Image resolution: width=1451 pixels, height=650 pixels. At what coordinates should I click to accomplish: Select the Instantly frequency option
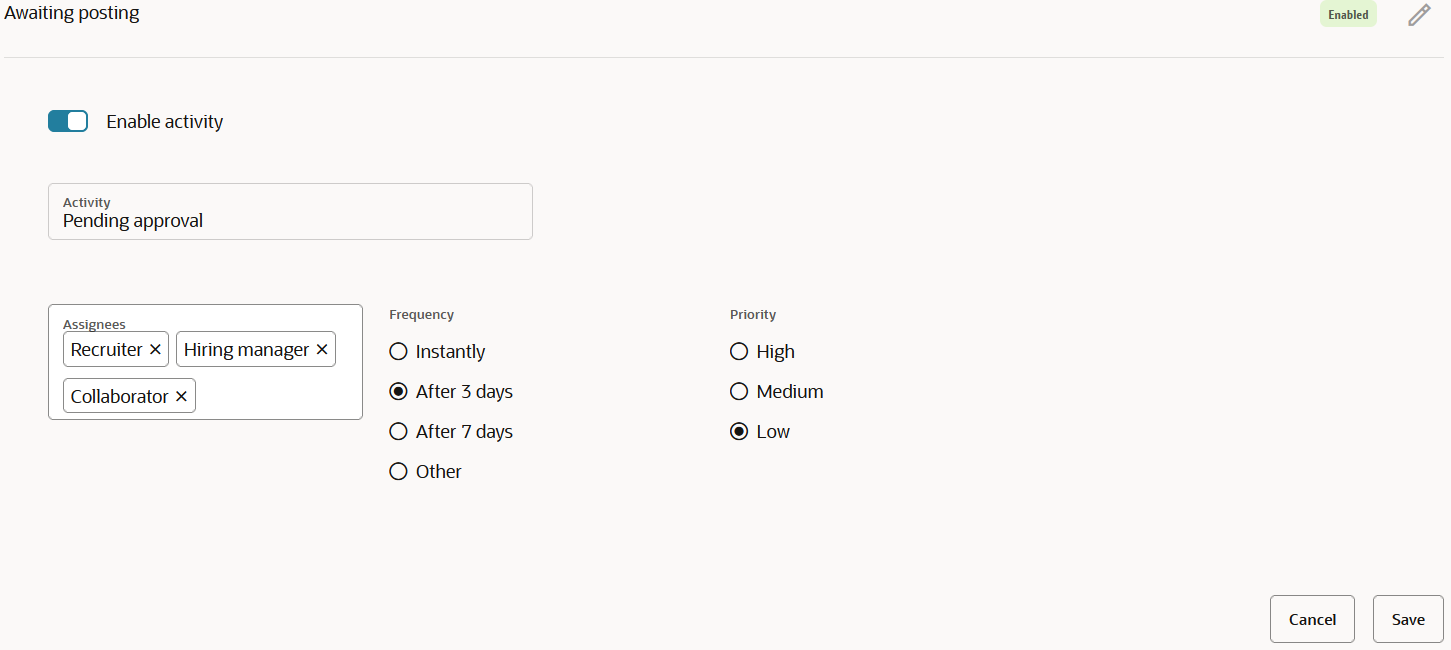tap(399, 352)
